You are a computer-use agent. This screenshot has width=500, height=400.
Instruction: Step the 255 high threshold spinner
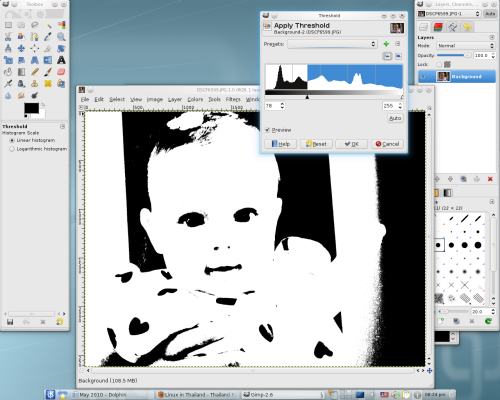point(400,106)
